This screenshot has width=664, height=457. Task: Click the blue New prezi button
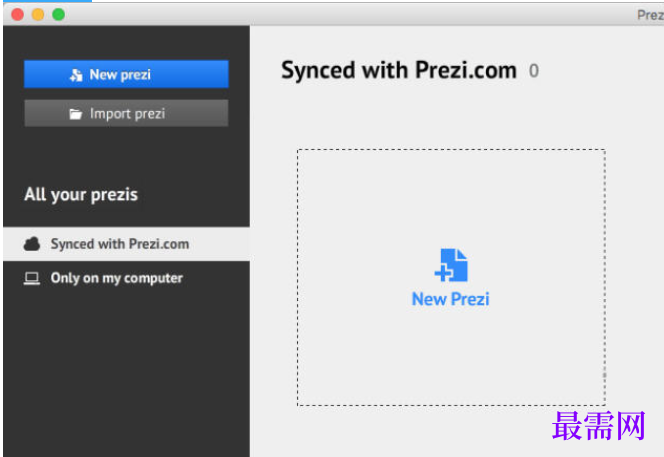pyautogui.click(x=126, y=74)
